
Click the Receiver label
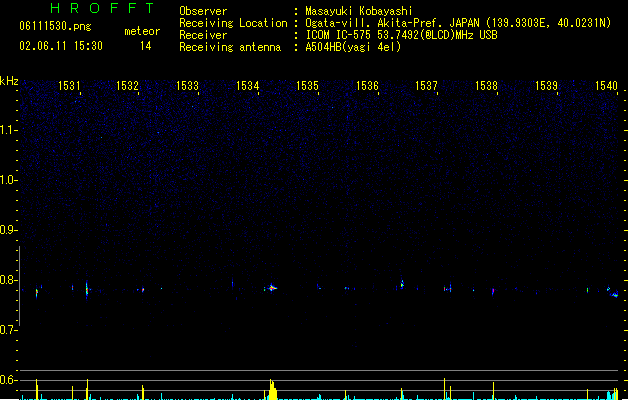pos(203,35)
